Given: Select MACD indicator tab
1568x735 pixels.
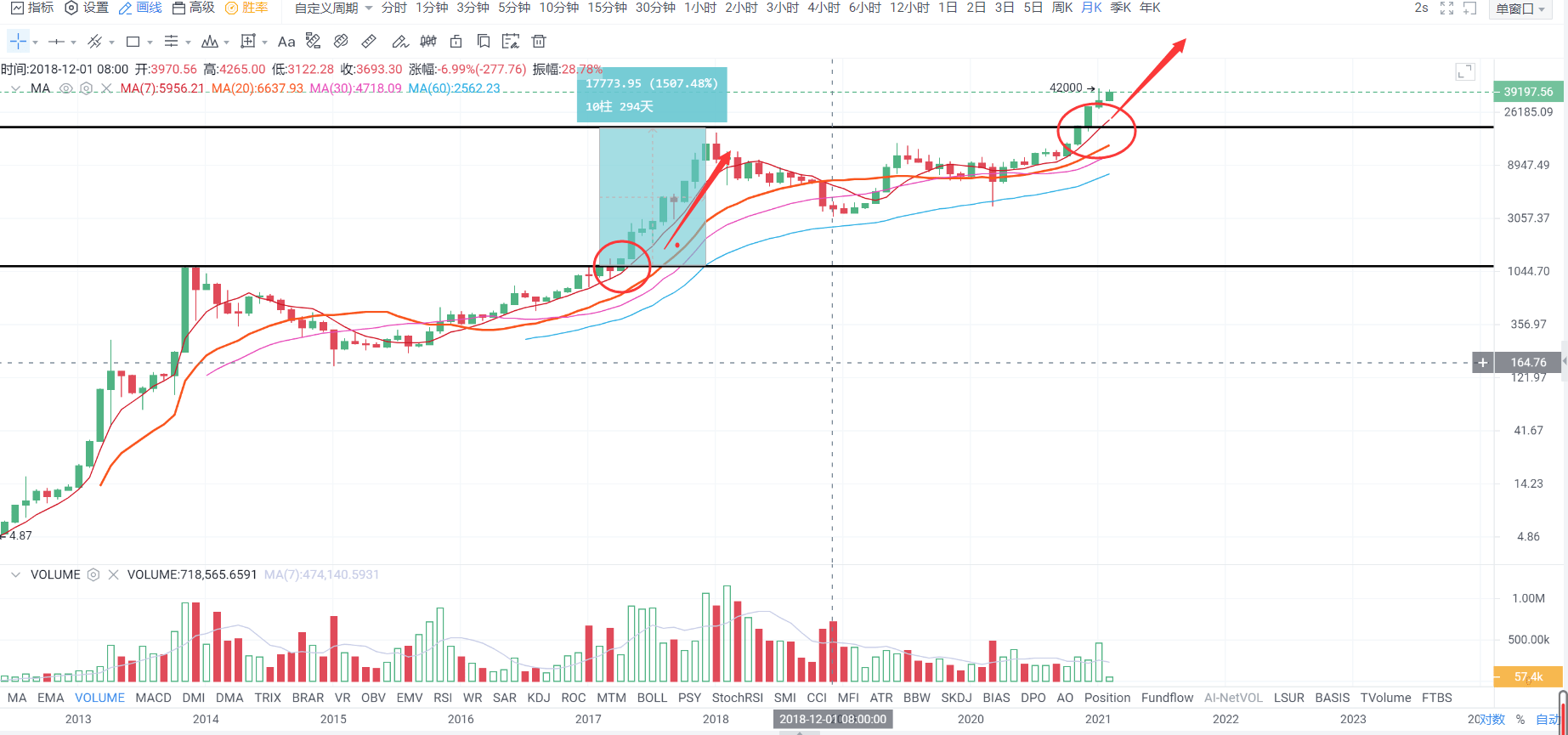Looking at the screenshot, I should 154,698.
